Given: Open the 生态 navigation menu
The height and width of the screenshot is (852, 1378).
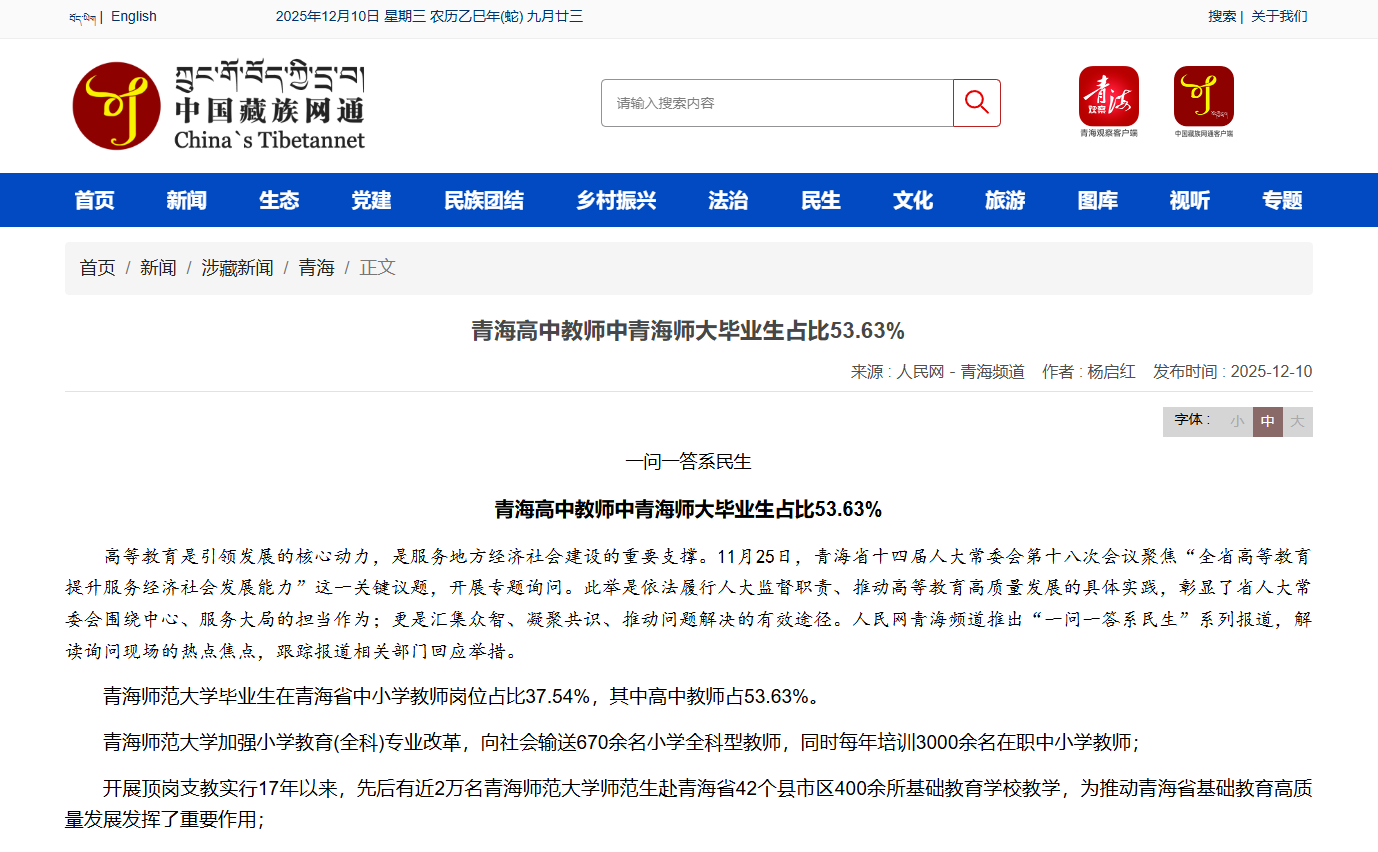Looking at the screenshot, I should (279, 200).
